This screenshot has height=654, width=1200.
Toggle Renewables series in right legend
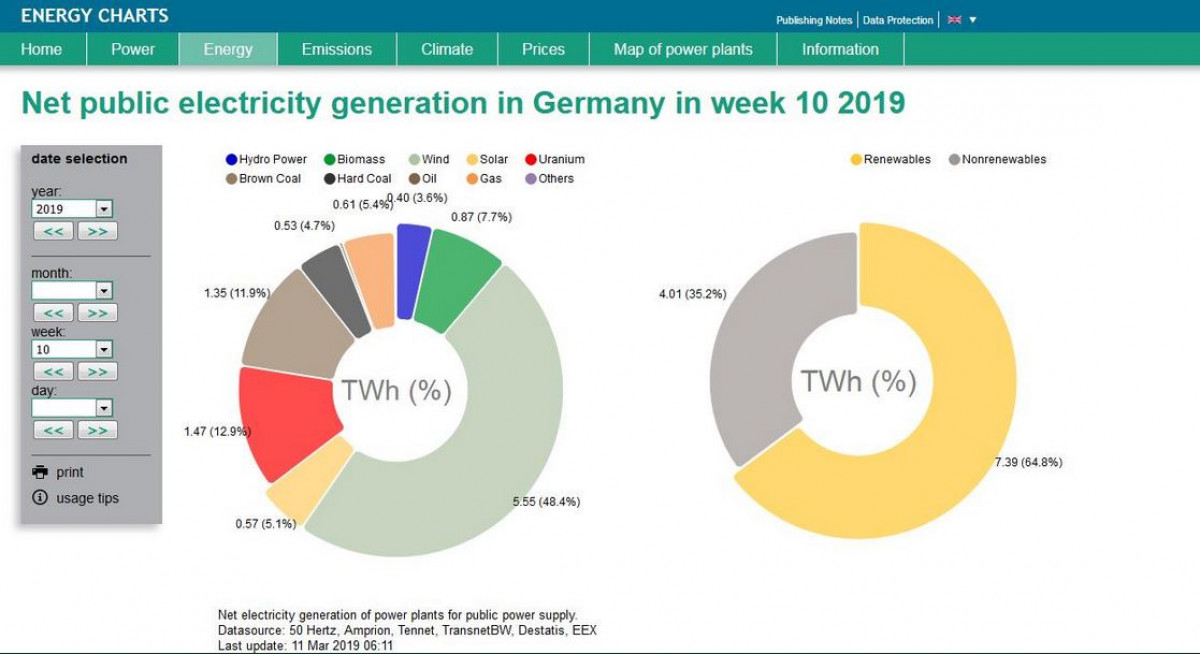(890, 159)
